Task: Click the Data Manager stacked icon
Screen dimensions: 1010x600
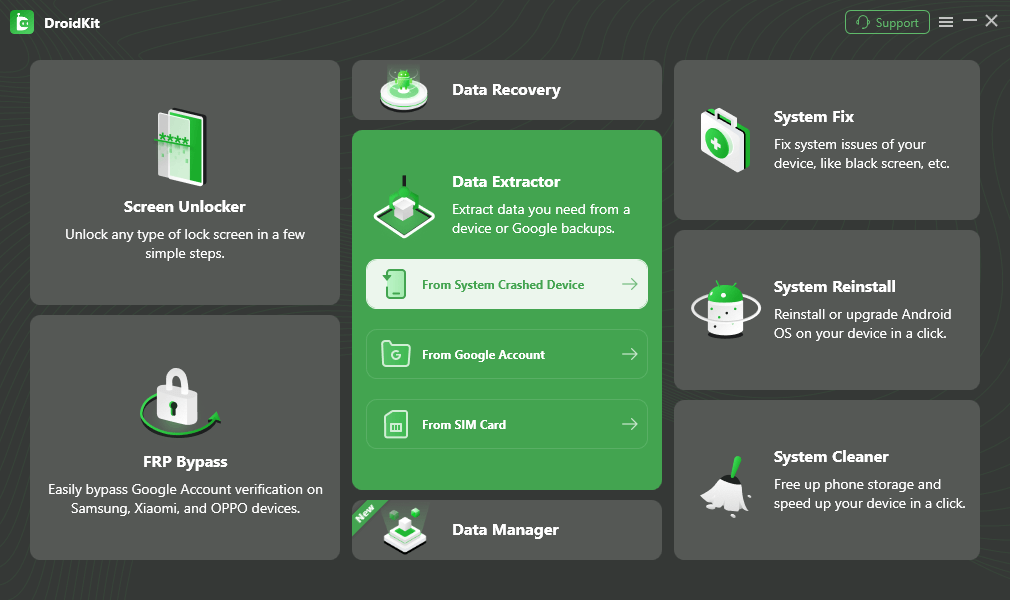Action: click(x=405, y=530)
